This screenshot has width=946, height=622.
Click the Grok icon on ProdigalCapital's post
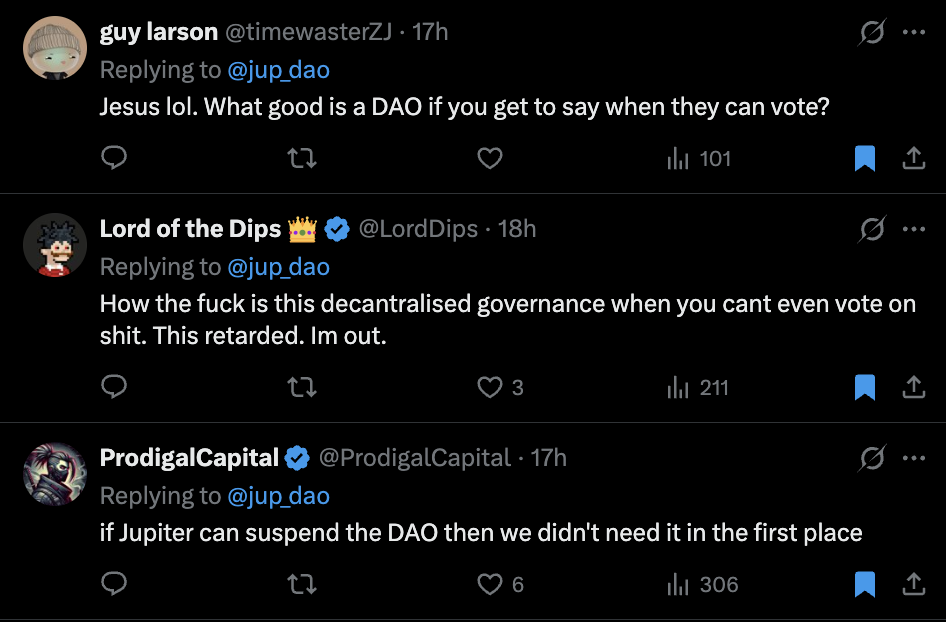pyautogui.click(x=869, y=458)
